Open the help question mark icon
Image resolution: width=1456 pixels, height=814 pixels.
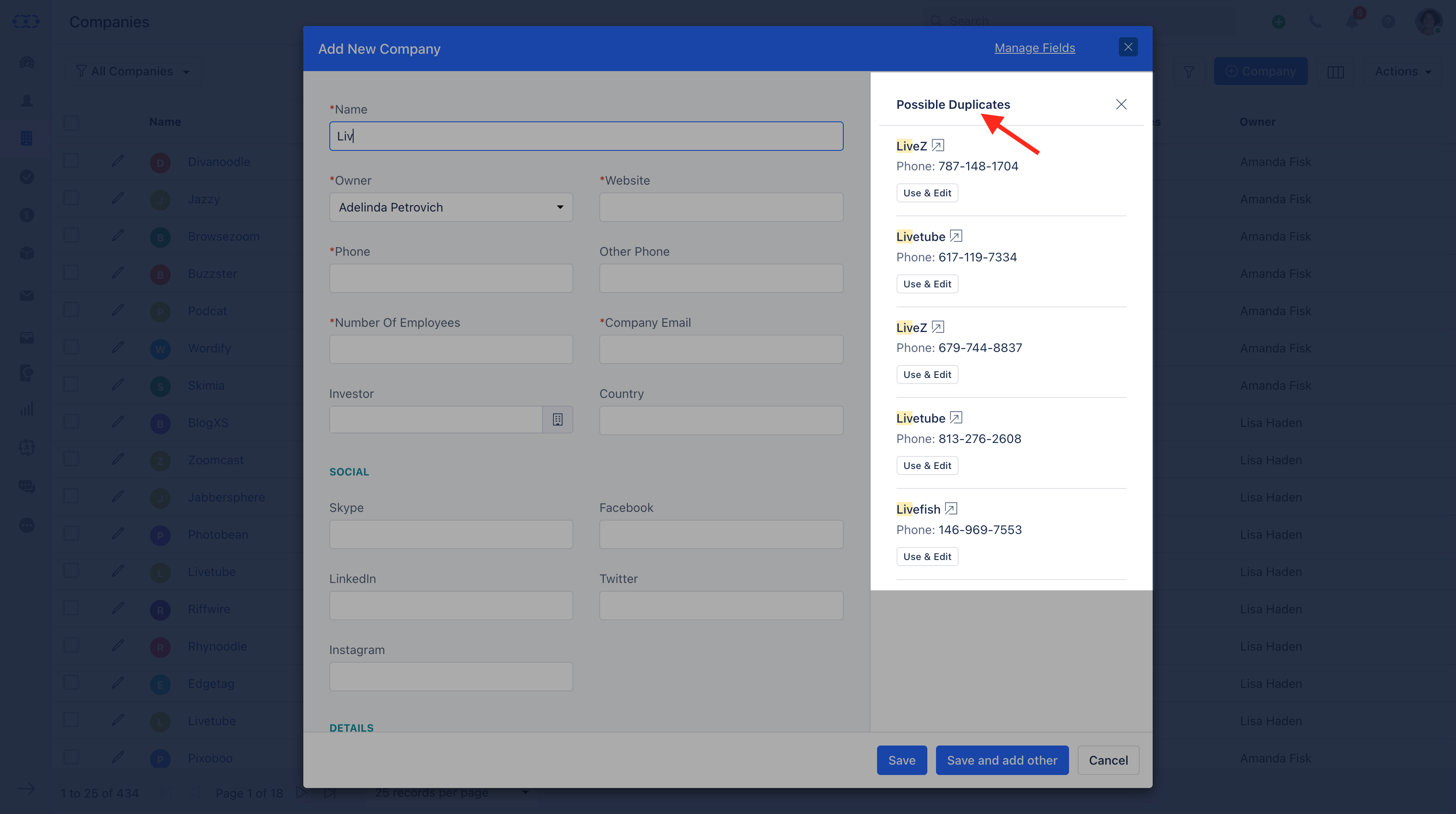coord(1388,22)
